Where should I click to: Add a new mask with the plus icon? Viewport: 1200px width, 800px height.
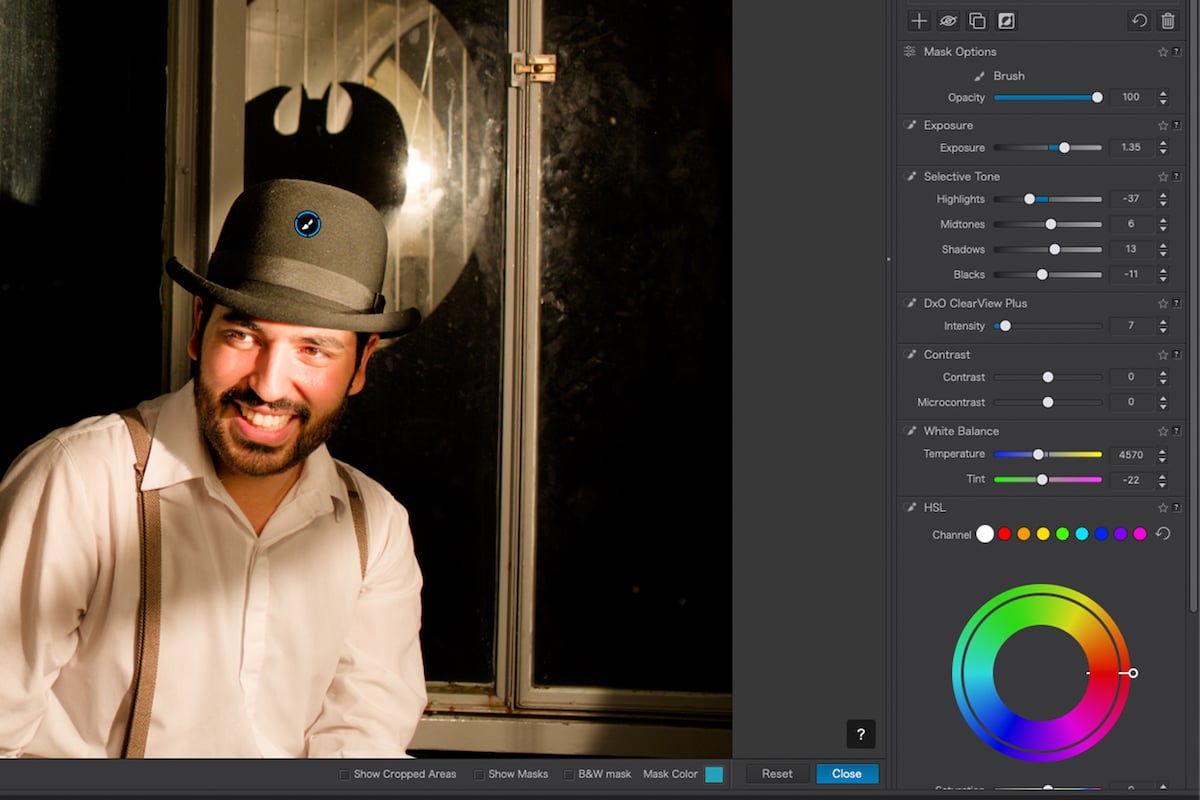(919, 20)
